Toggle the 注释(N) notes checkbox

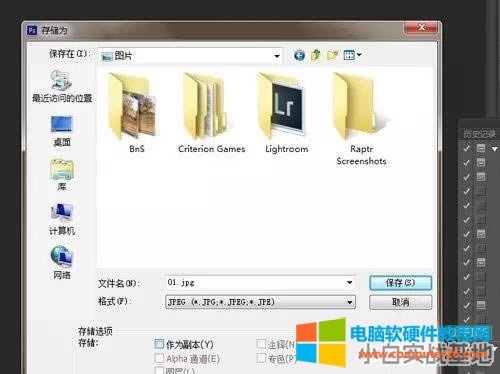point(261,344)
